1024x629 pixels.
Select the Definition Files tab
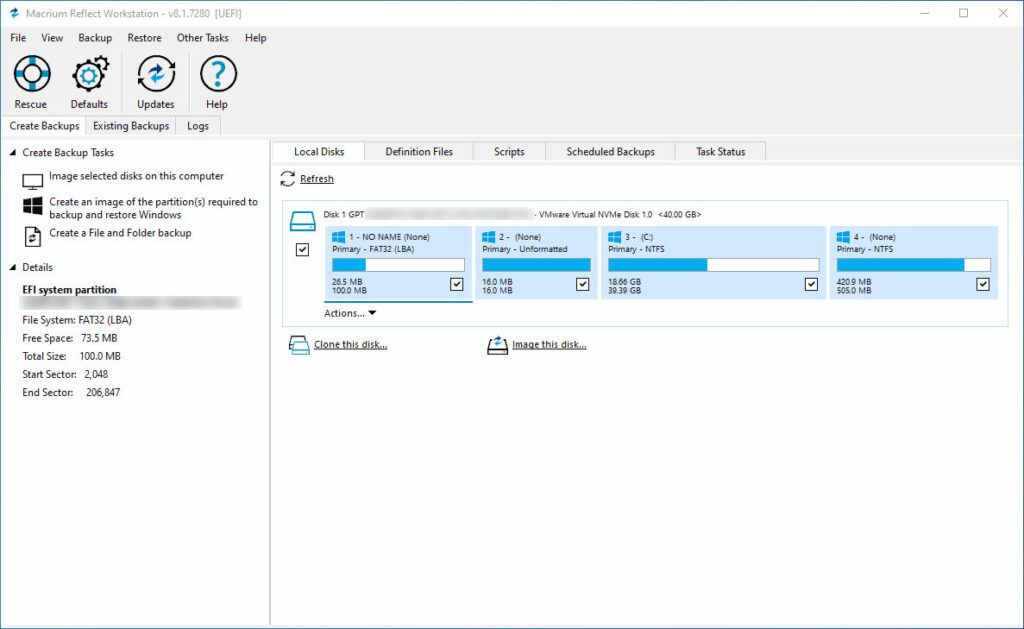click(x=419, y=152)
